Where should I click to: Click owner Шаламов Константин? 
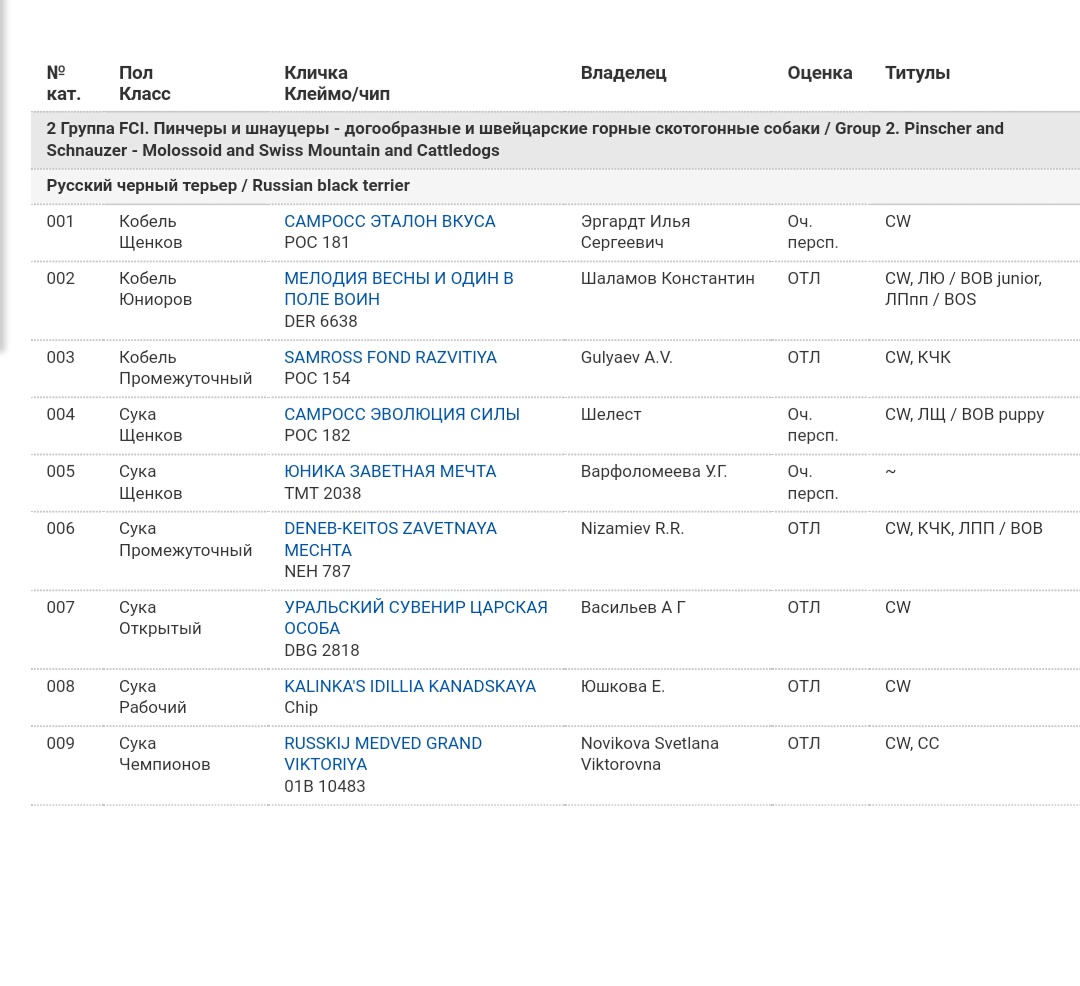coord(667,278)
